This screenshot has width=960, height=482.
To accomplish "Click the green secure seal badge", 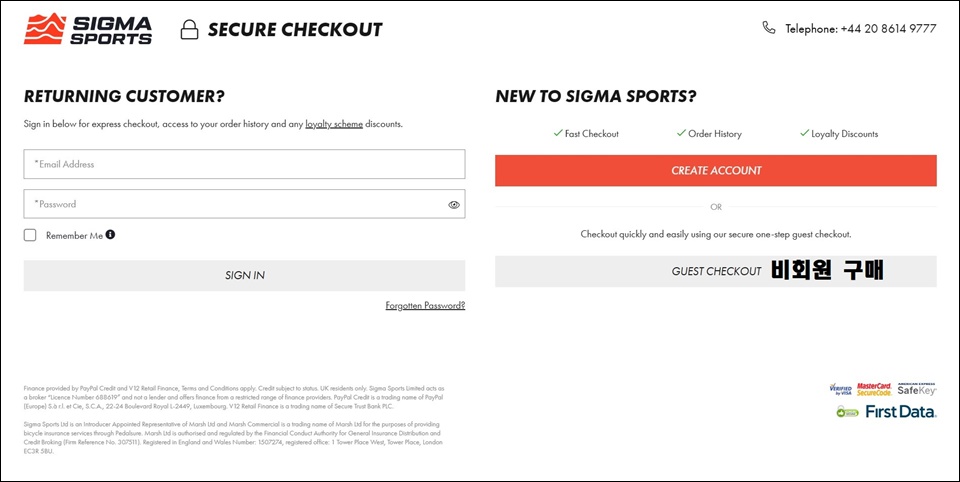I will (848, 412).
